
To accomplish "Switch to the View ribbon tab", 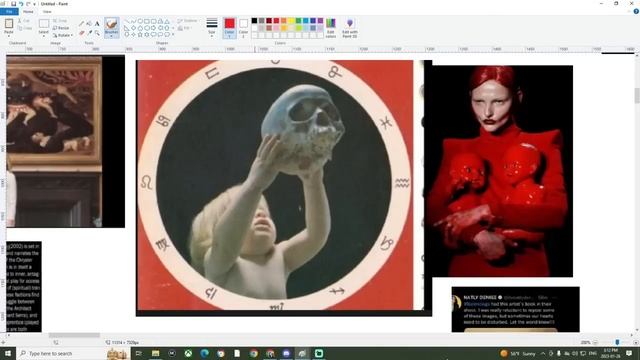I will pyautogui.click(x=47, y=12).
